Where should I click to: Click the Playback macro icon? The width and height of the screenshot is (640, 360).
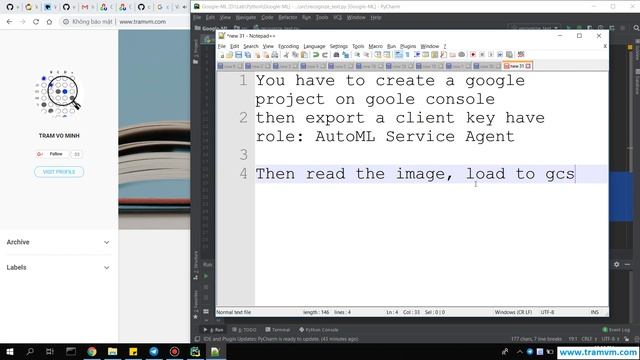[x=491, y=55]
